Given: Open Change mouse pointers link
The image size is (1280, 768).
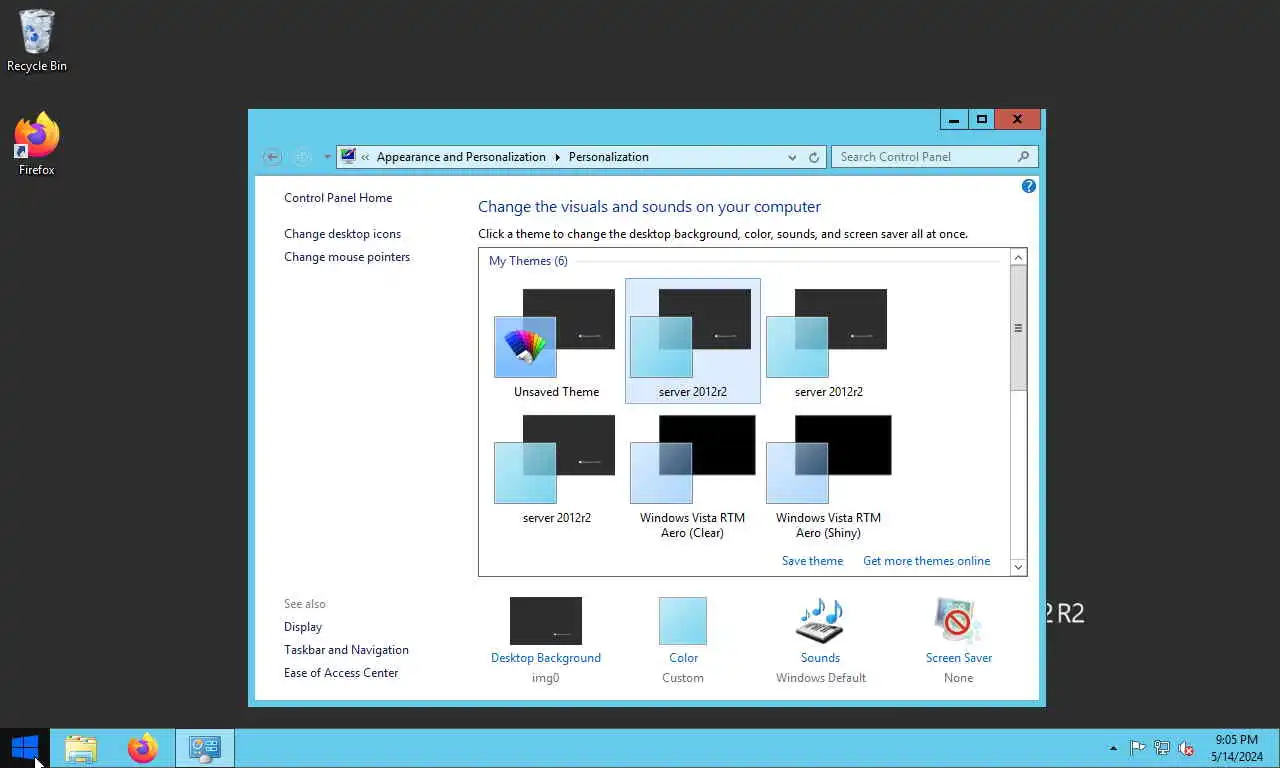Looking at the screenshot, I should click(x=347, y=257).
